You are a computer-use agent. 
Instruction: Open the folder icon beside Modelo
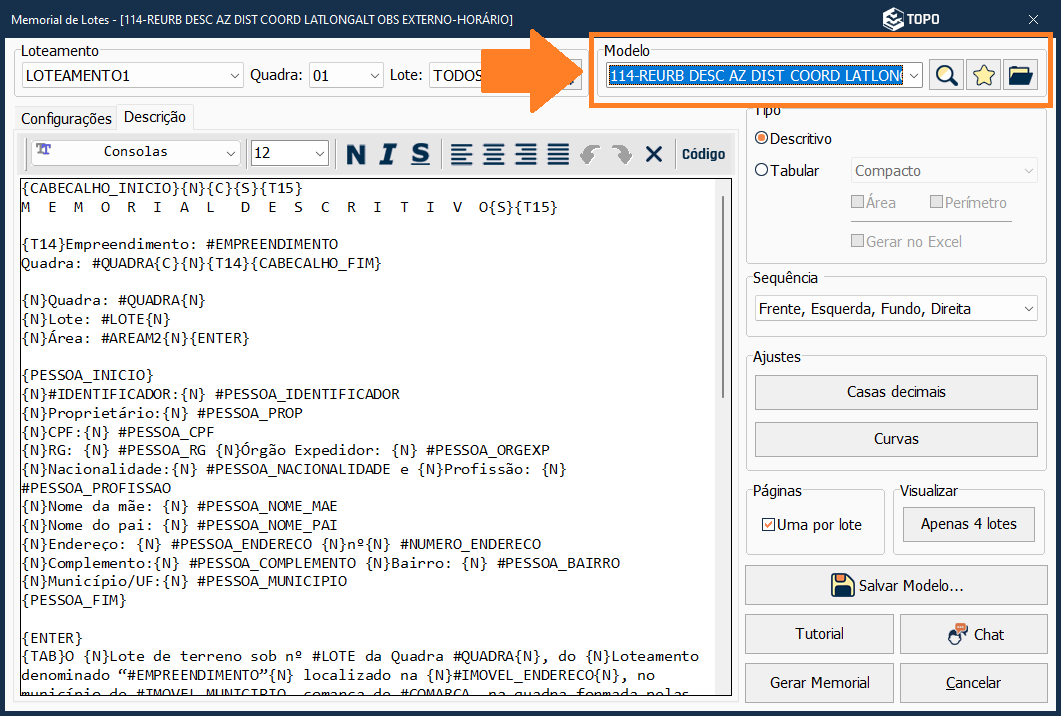(1020, 75)
